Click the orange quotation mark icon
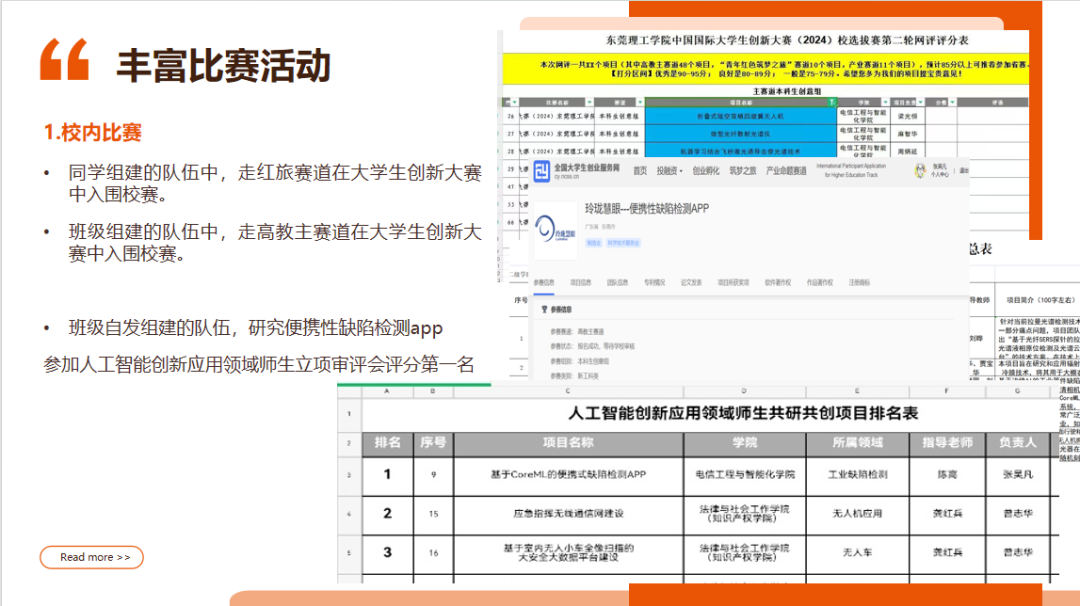 65,61
